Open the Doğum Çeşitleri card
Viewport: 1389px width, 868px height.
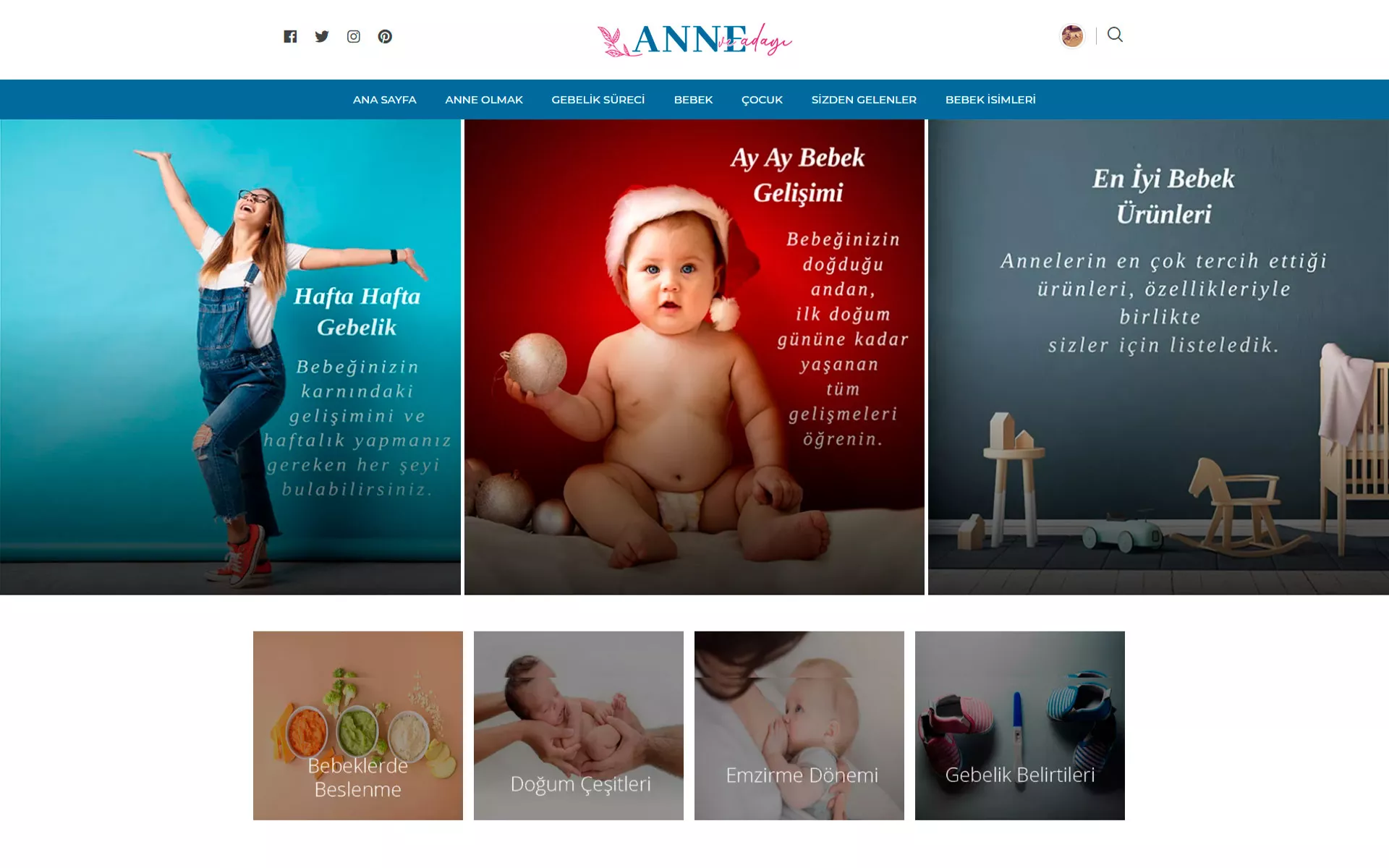tap(579, 726)
